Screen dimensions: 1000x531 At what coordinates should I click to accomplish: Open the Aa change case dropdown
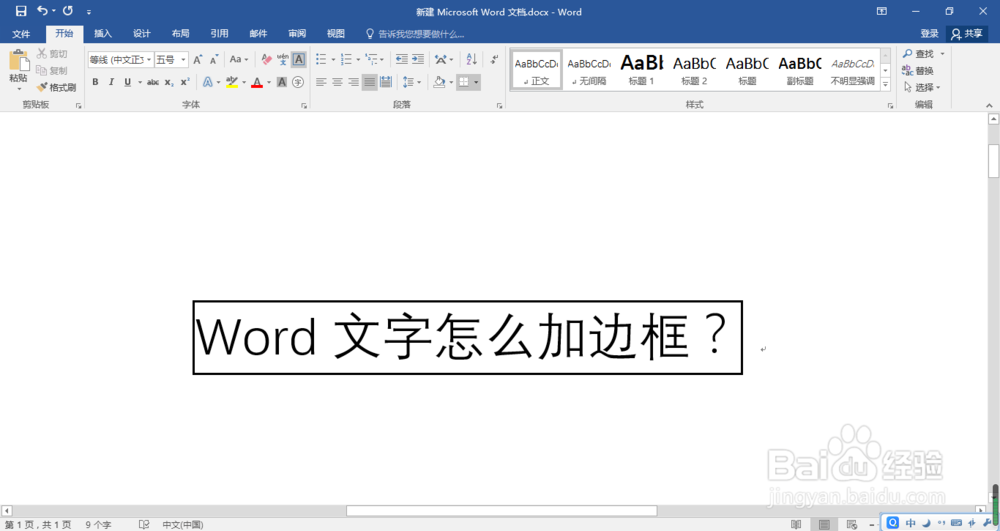coord(239,59)
